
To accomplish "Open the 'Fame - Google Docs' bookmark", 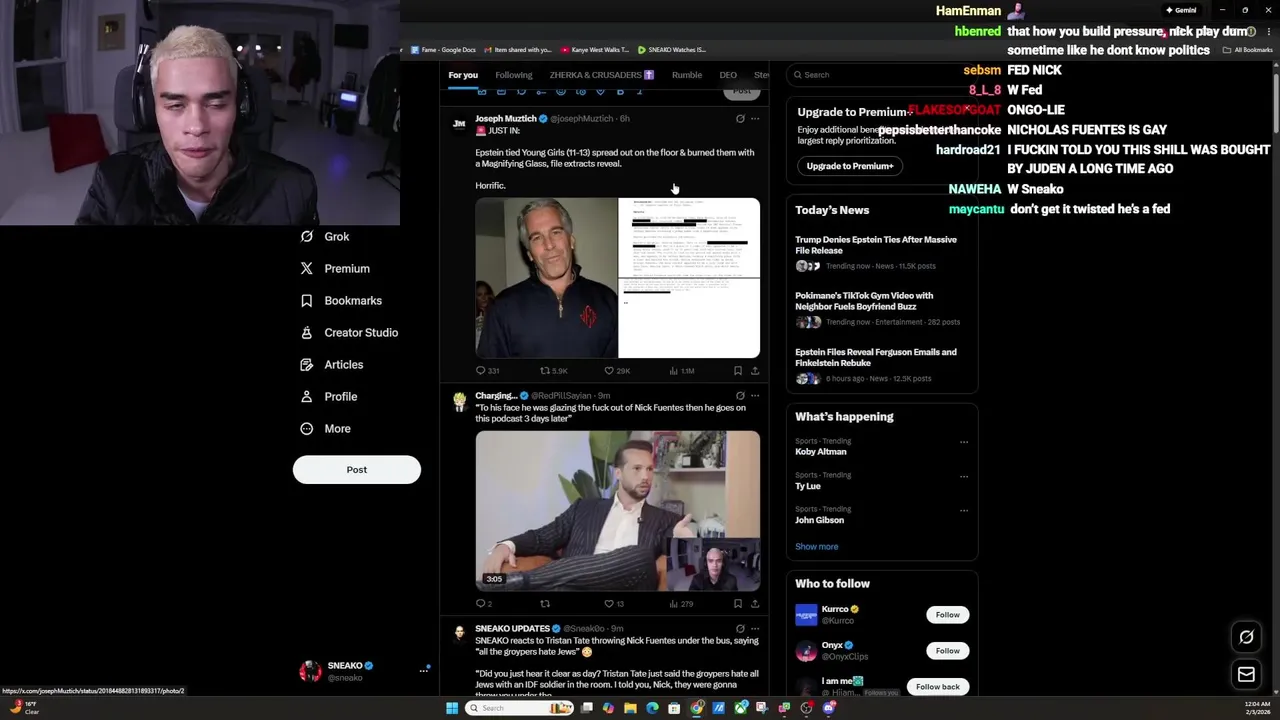I will (x=443, y=50).
